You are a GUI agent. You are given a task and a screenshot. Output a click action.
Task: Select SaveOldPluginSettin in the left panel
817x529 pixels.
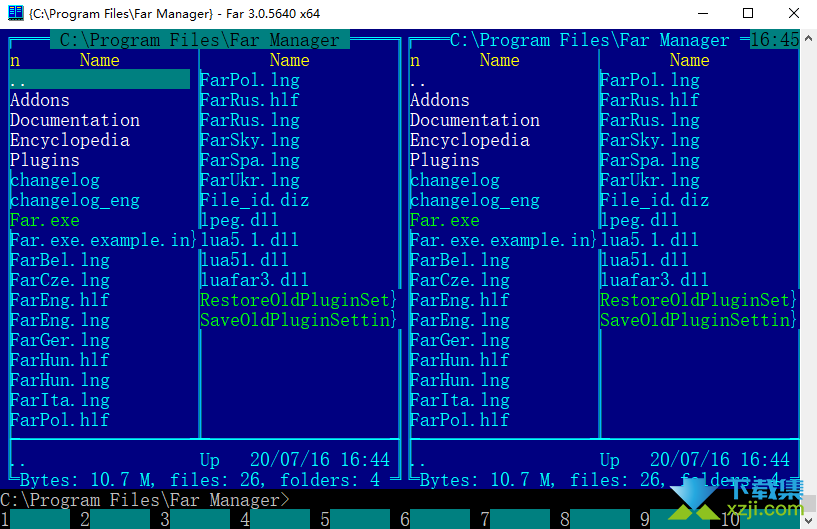299,320
